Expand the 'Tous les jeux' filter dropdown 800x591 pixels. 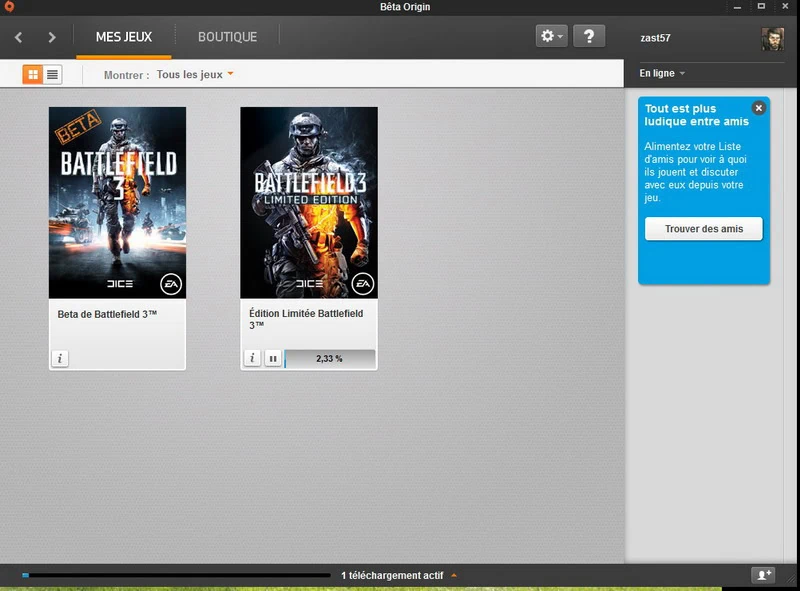point(195,74)
